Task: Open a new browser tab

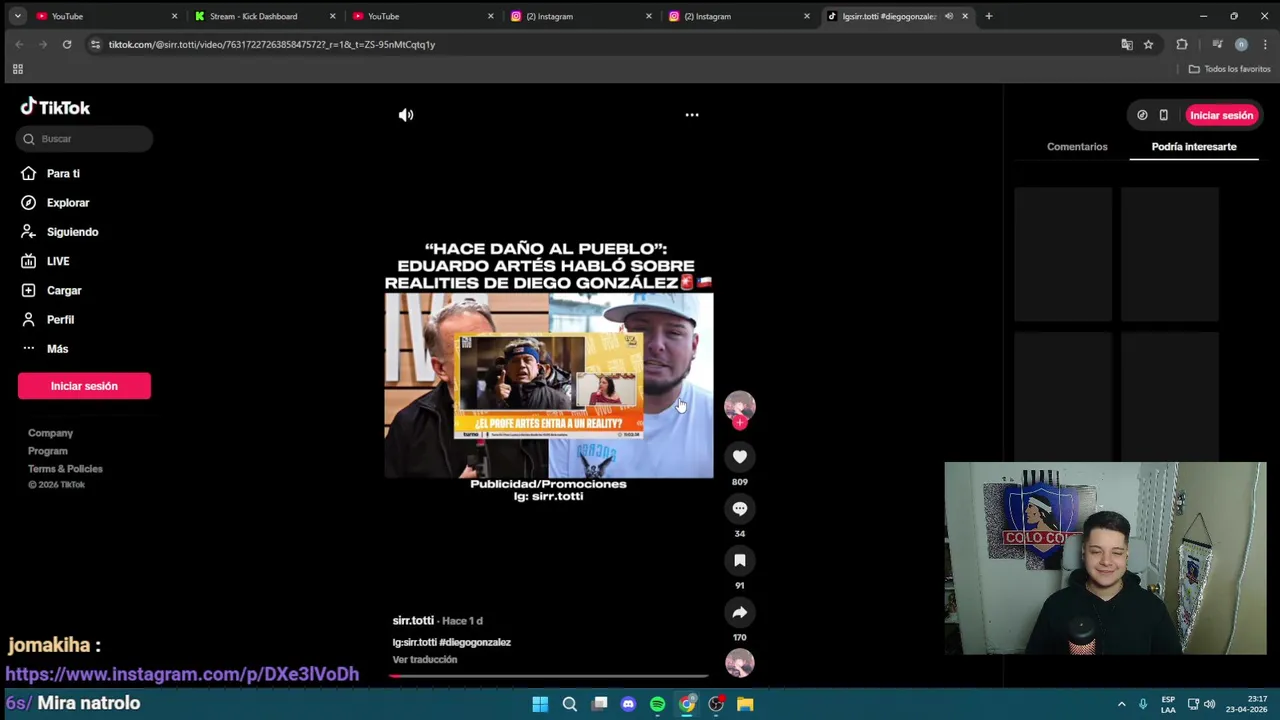Action: point(988,16)
